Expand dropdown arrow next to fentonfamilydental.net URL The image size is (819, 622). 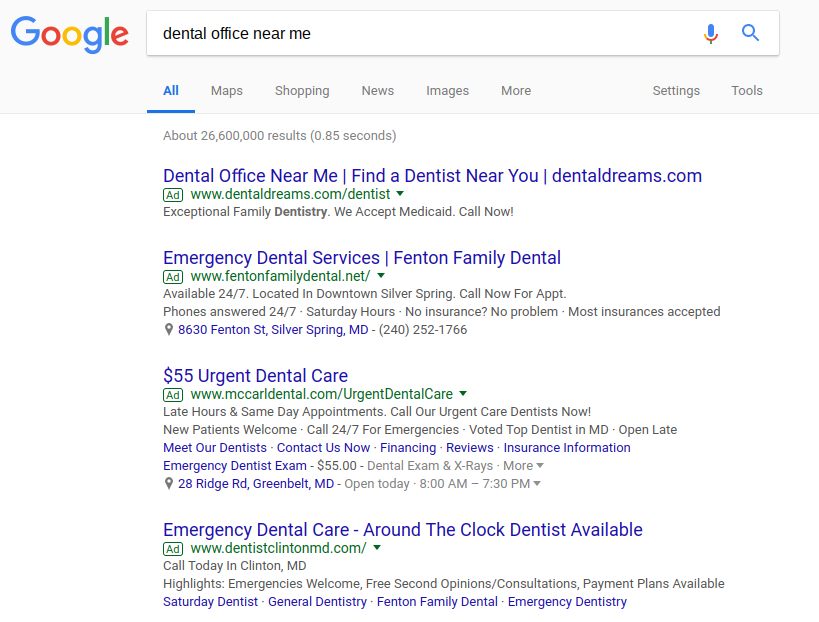(381, 276)
